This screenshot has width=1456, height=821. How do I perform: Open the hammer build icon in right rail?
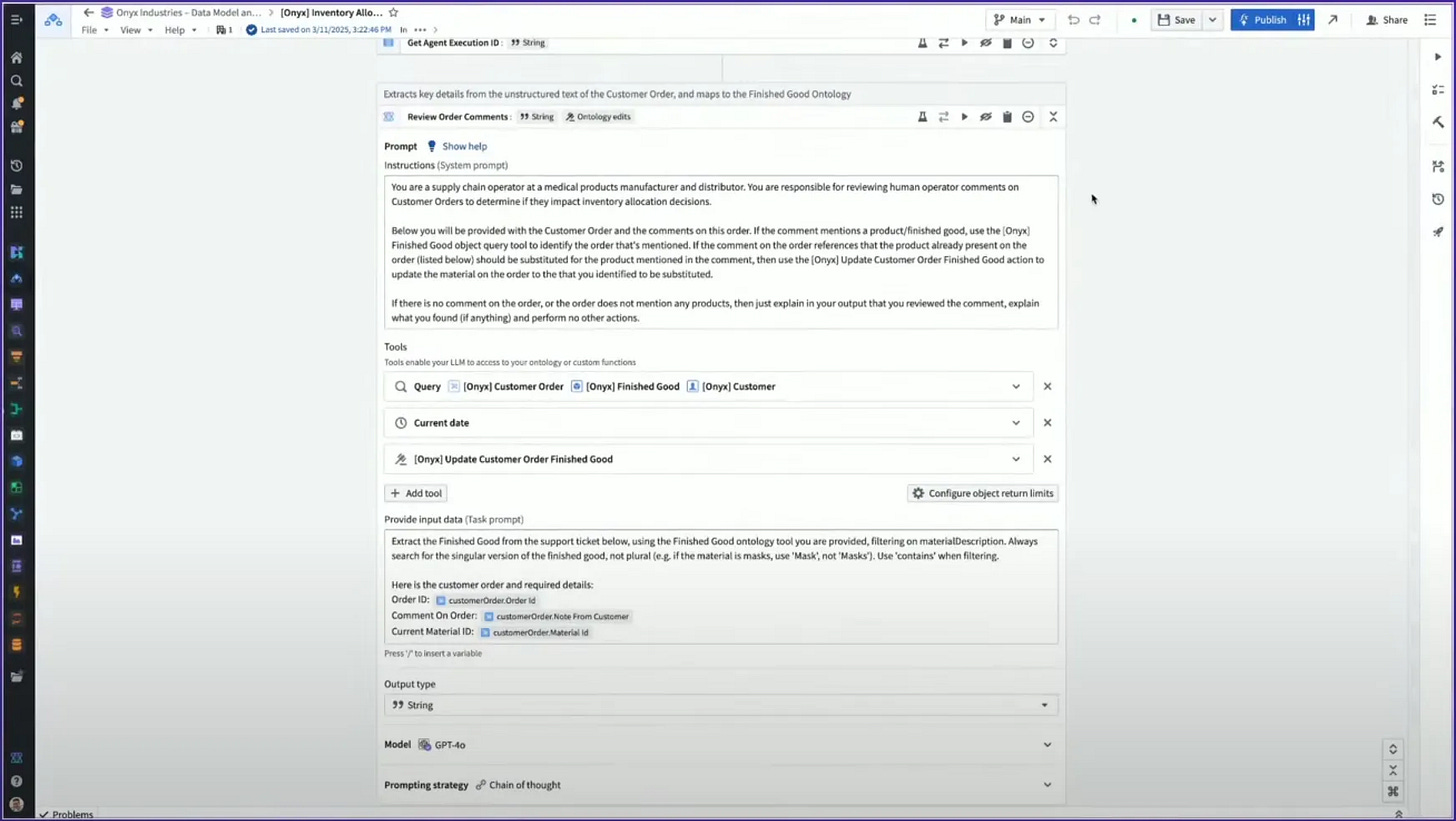click(x=1438, y=122)
